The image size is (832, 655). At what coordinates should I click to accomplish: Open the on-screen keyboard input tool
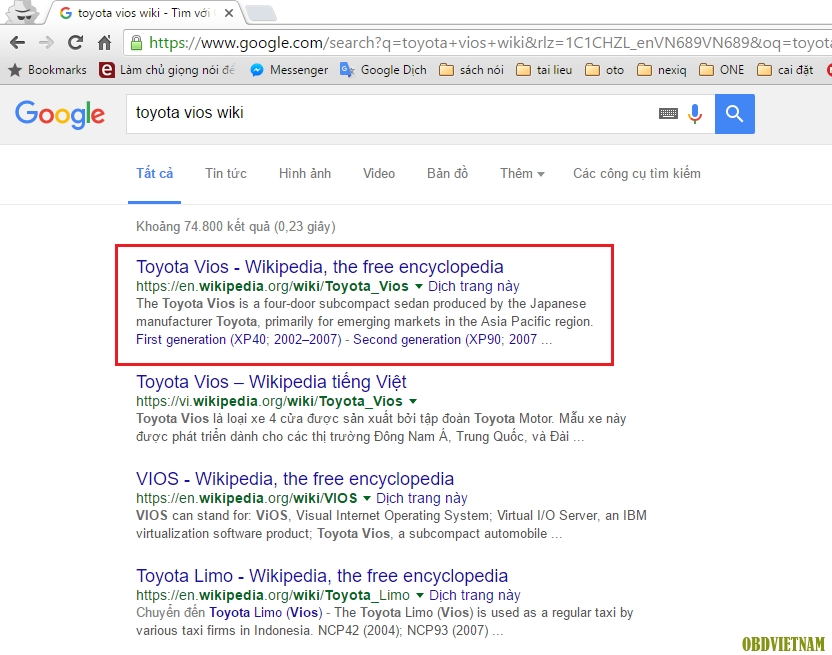(668, 113)
